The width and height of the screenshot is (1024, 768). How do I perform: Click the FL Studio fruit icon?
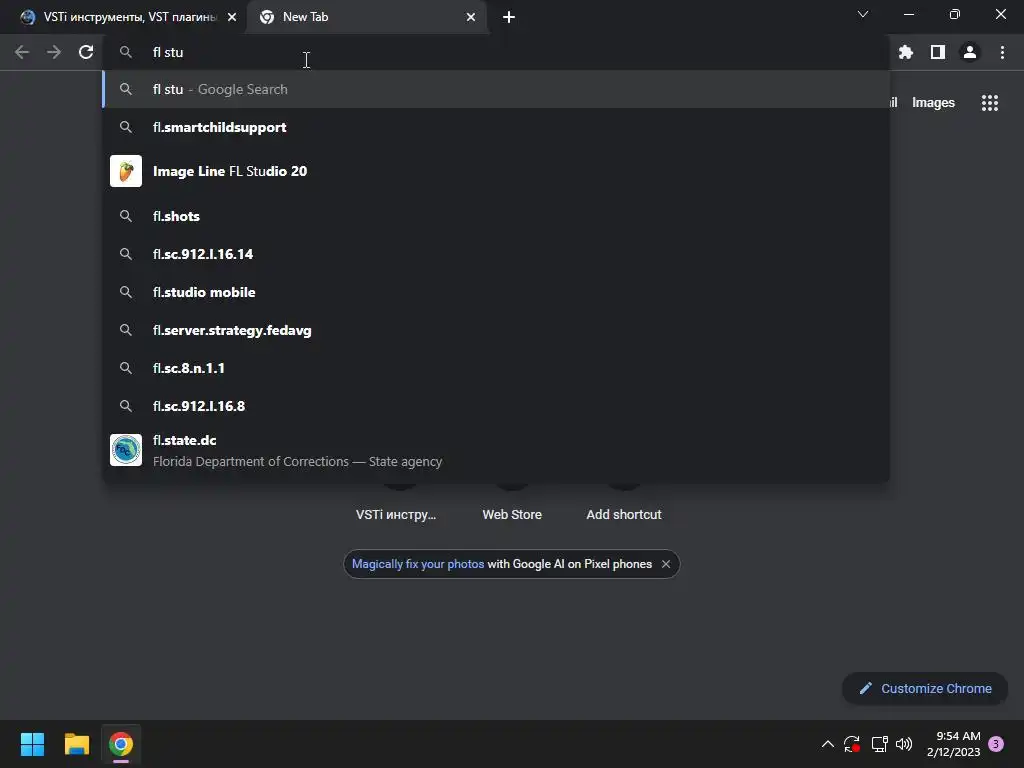126,171
